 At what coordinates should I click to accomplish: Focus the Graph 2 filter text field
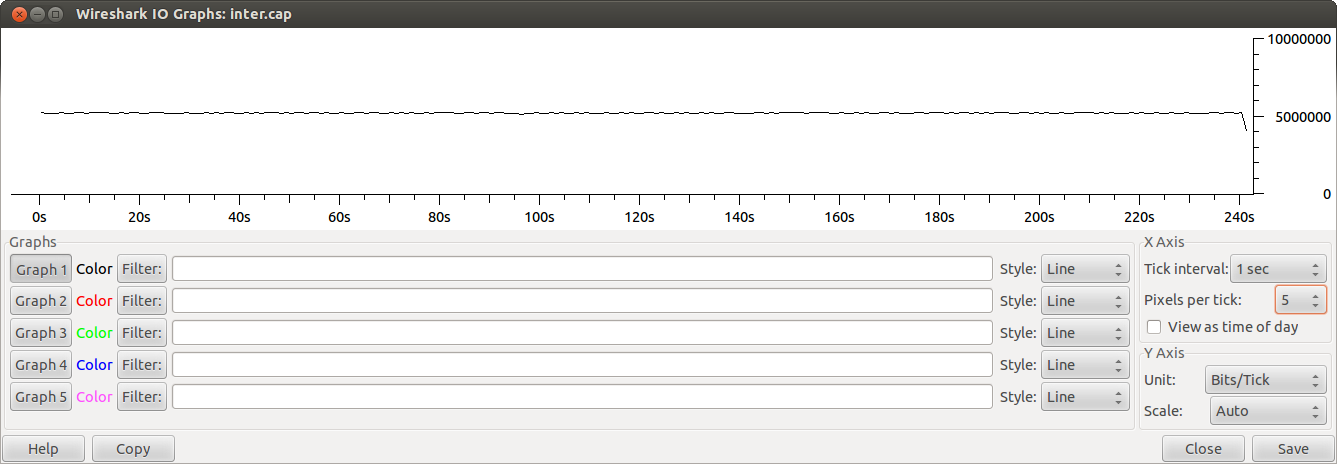coord(582,301)
